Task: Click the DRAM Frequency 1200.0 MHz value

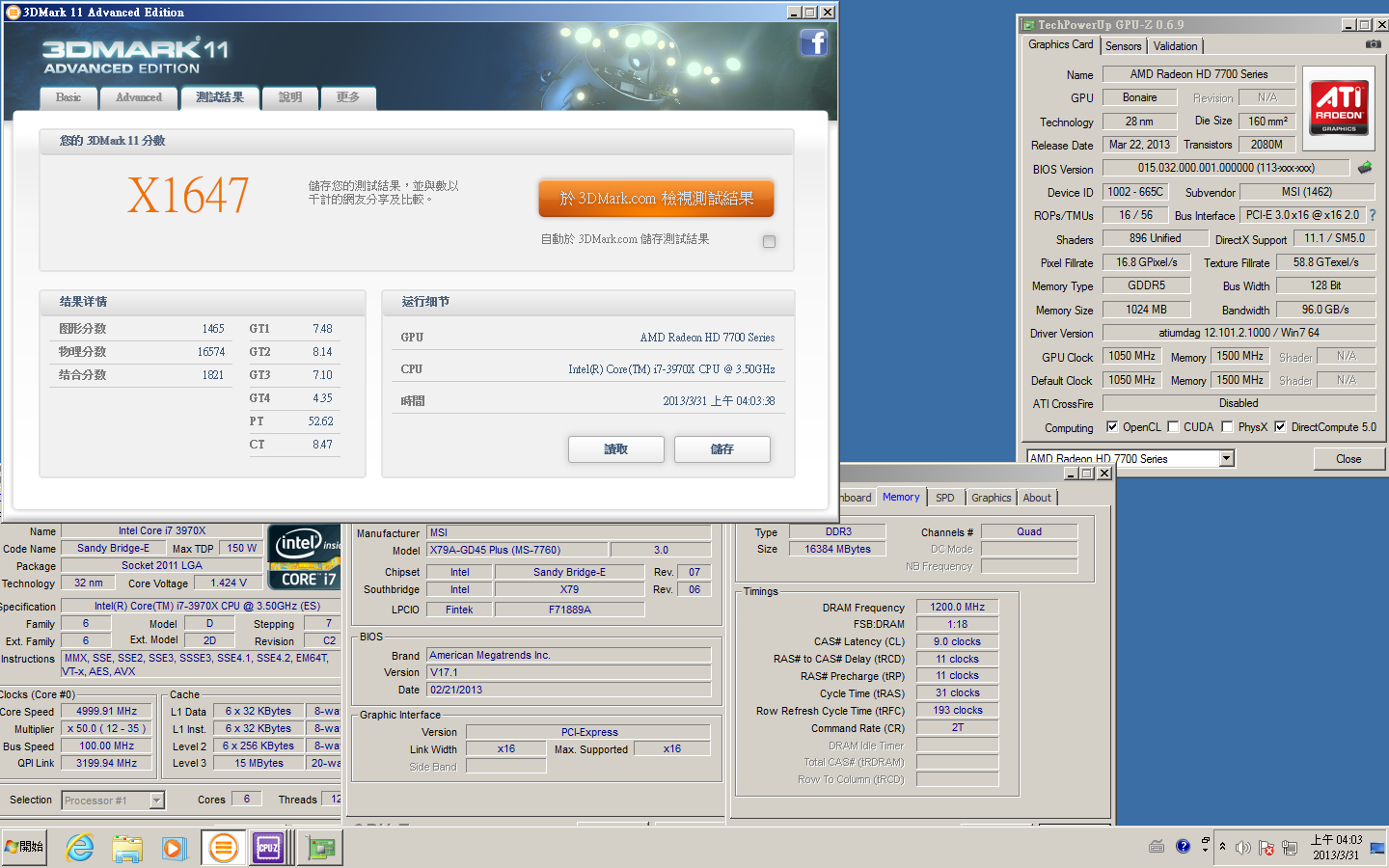Action: point(957,607)
